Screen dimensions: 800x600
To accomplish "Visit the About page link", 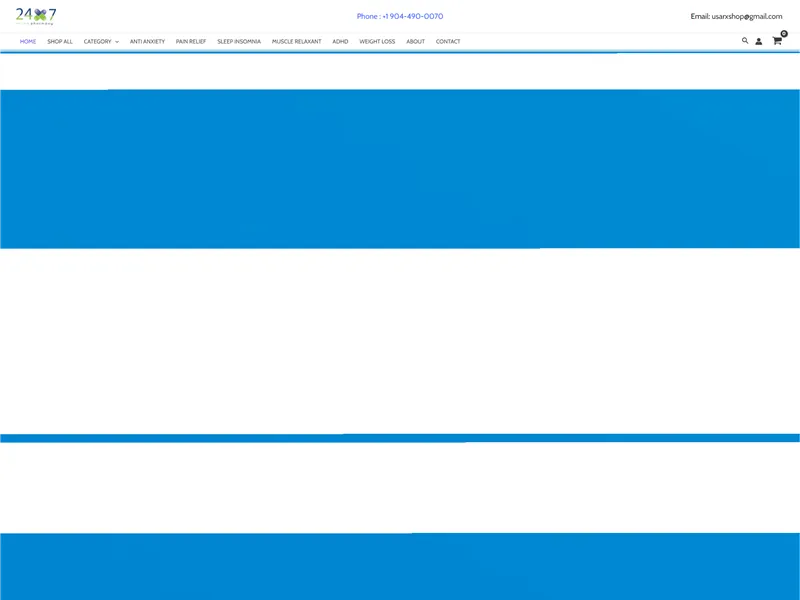I will click(415, 41).
